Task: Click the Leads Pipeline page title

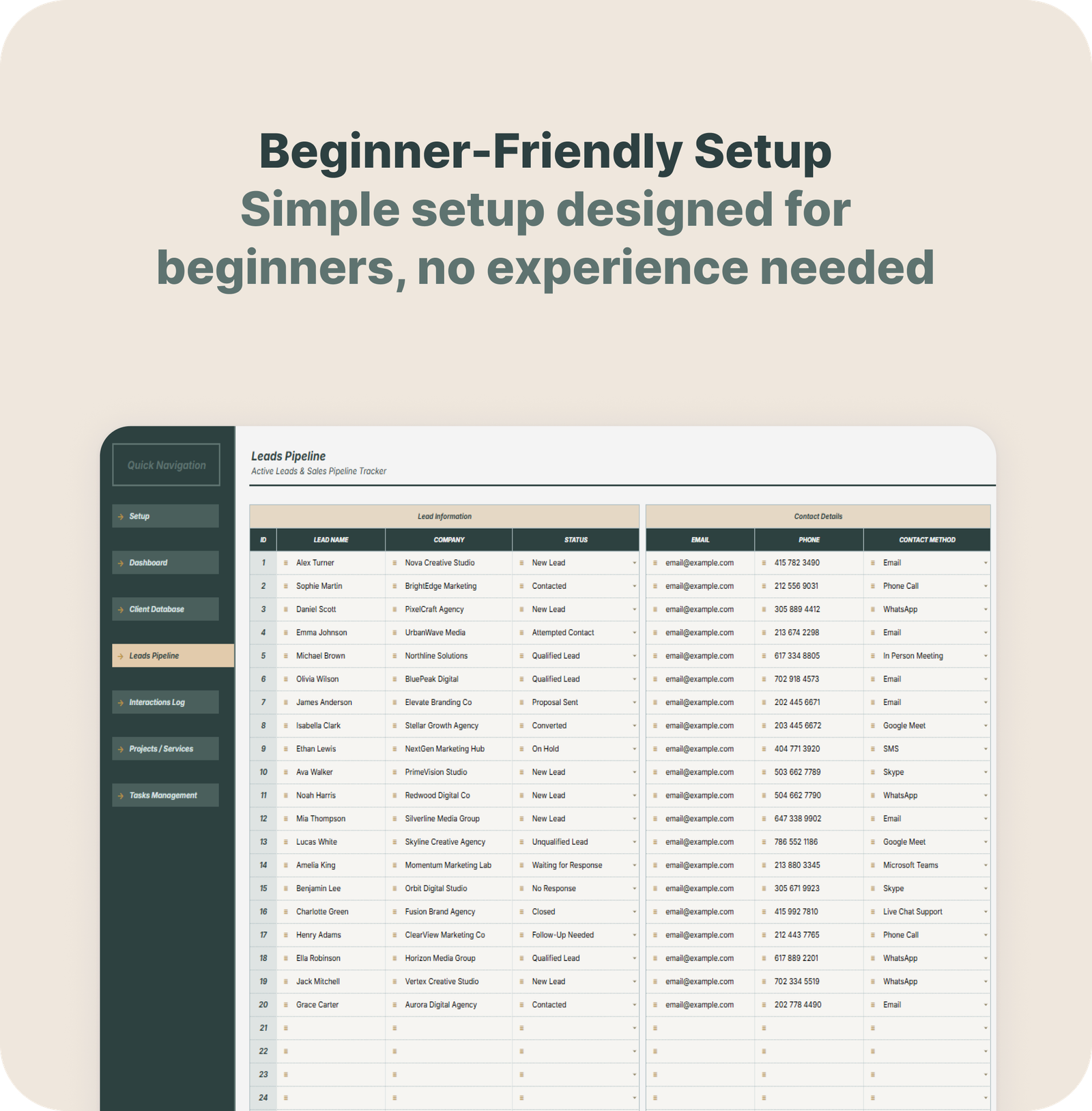Action: pos(288,456)
